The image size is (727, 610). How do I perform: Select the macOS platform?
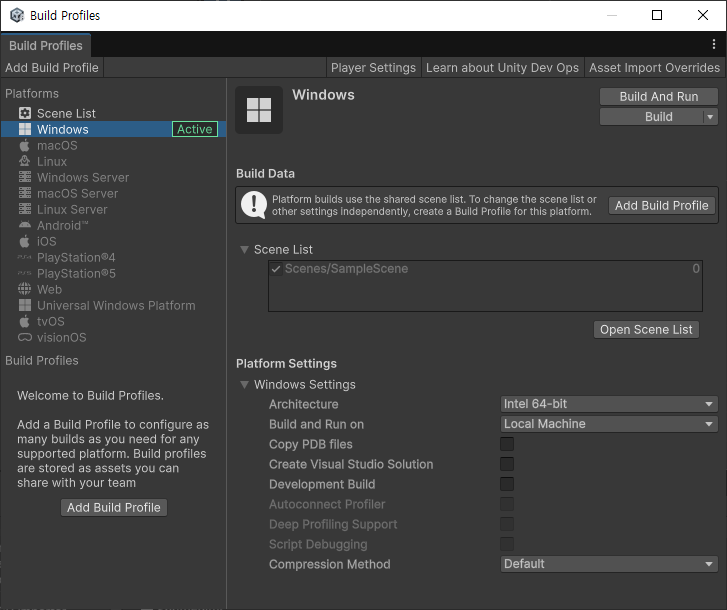[113, 146]
